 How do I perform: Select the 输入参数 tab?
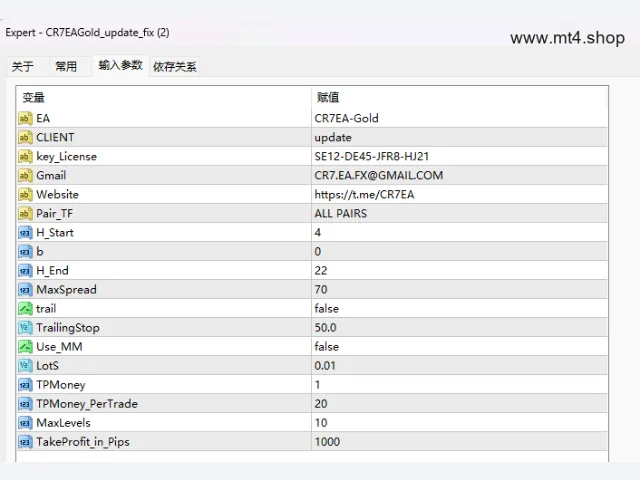(x=120, y=65)
